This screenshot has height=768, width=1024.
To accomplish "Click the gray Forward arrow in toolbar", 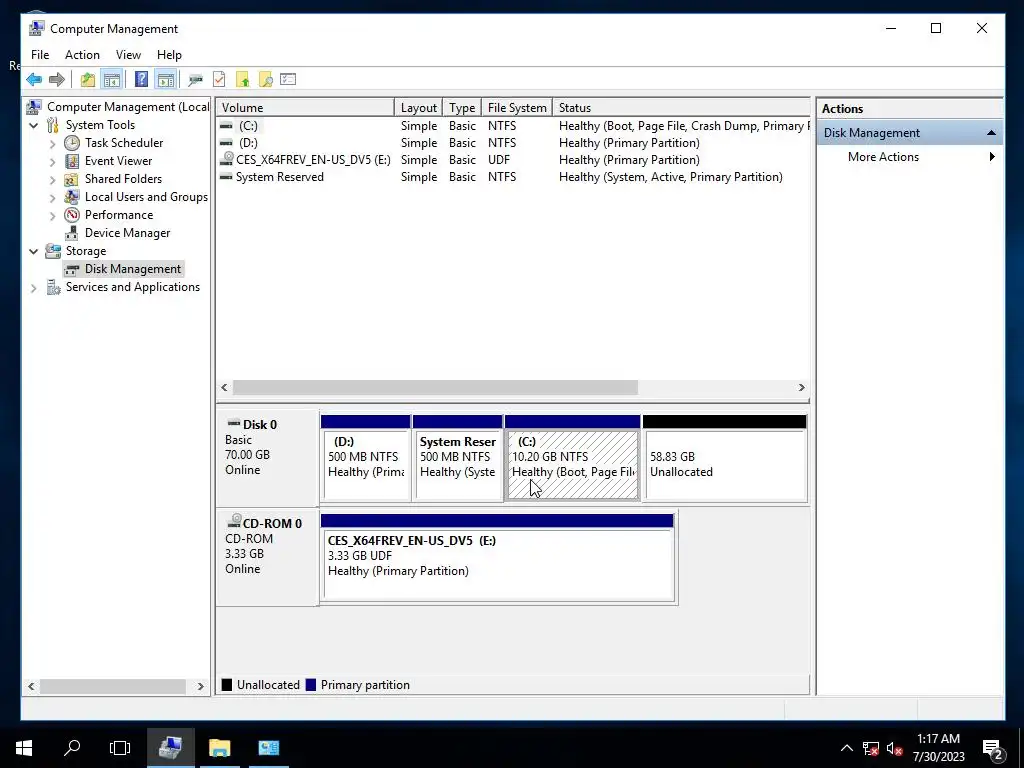I will [x=57, y=80].
